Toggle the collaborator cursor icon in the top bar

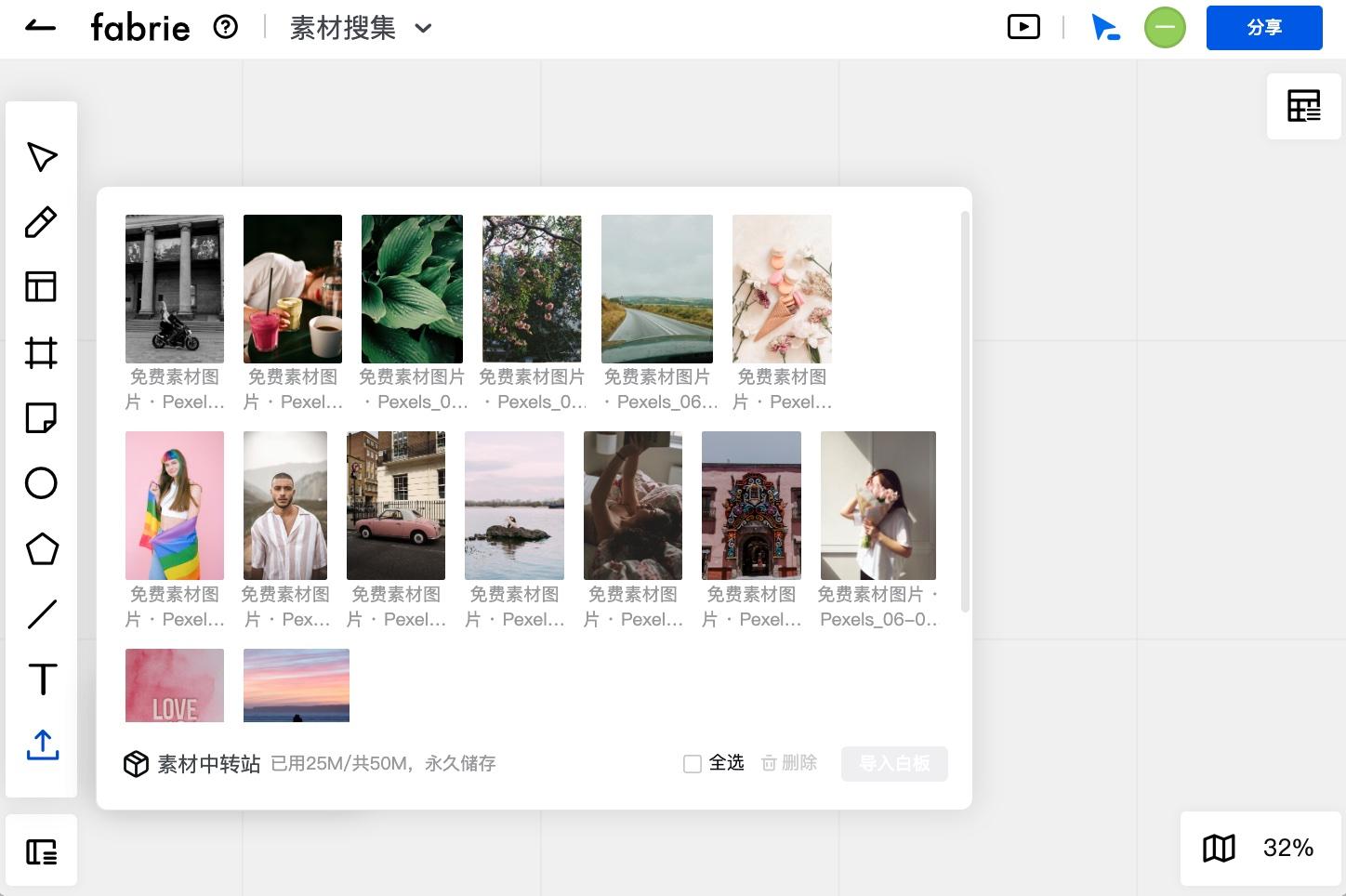coord(1105,27)
